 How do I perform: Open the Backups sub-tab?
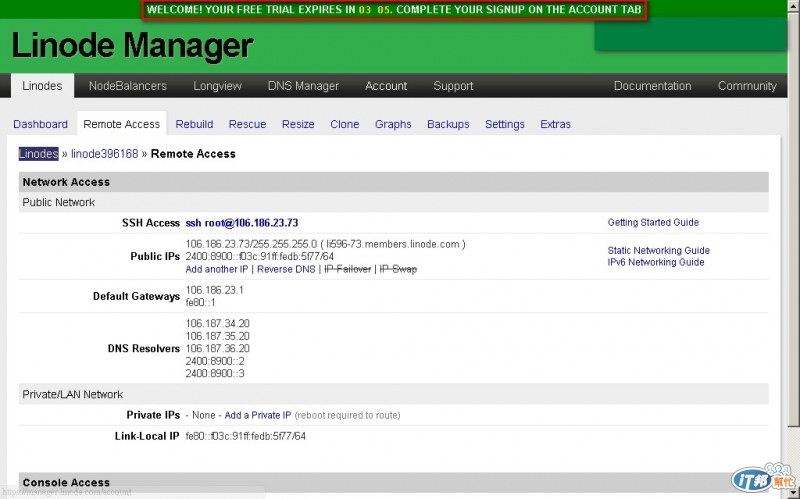coord(448,124)
